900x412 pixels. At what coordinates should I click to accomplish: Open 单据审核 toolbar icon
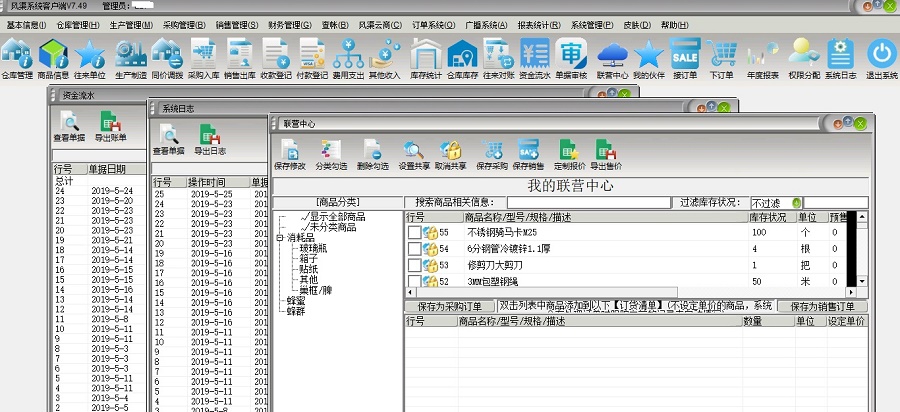(x=571, y=59)
